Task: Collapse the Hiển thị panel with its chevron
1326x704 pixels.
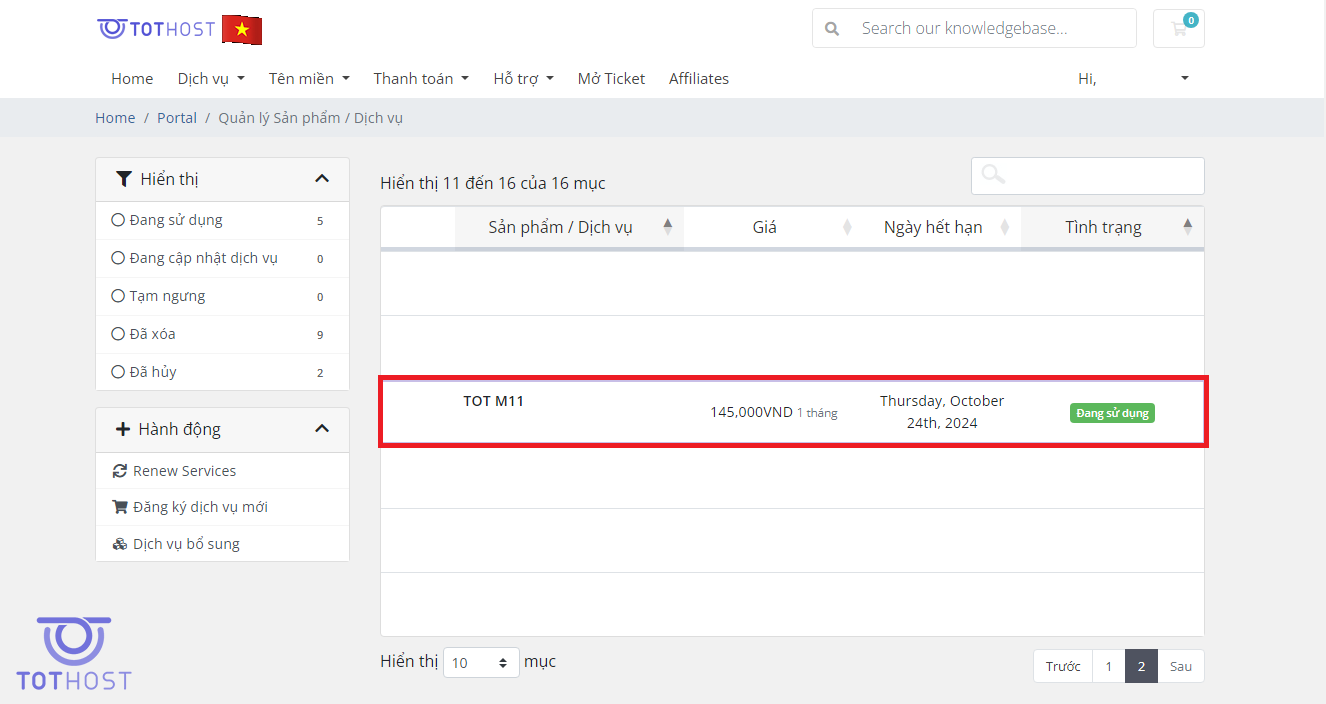Action: [x=322, y=178]
